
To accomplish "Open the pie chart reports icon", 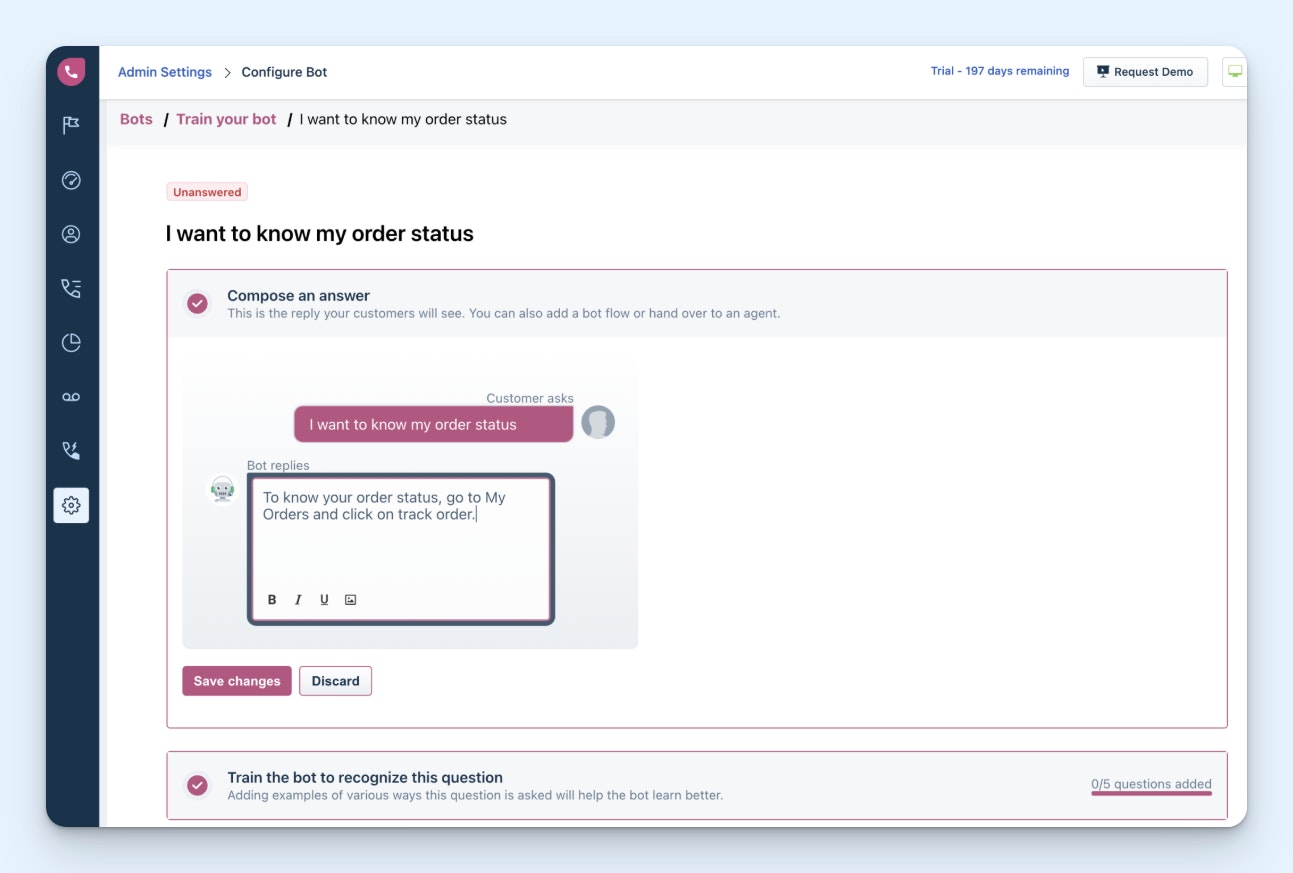I will (71, 343).
